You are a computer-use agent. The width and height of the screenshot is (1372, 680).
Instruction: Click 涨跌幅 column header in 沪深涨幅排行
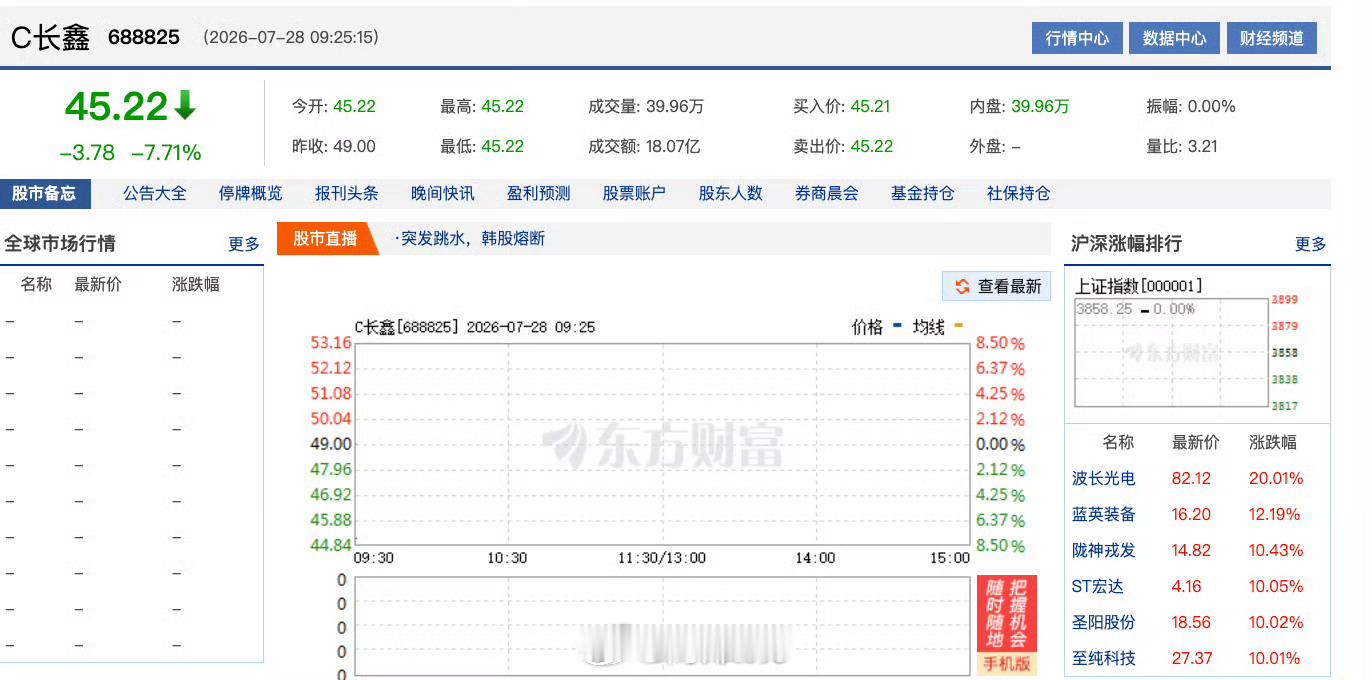click(x=1273, y=442)
